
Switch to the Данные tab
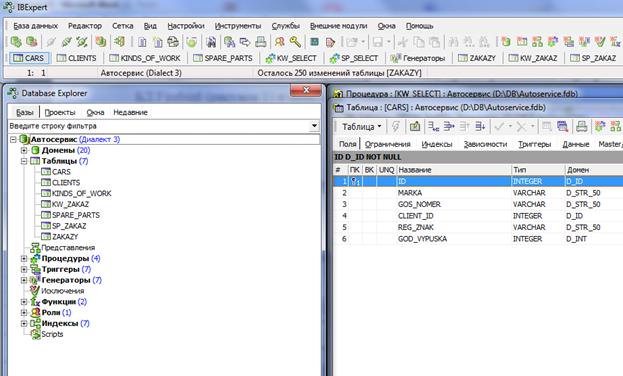tap(576, 144)
